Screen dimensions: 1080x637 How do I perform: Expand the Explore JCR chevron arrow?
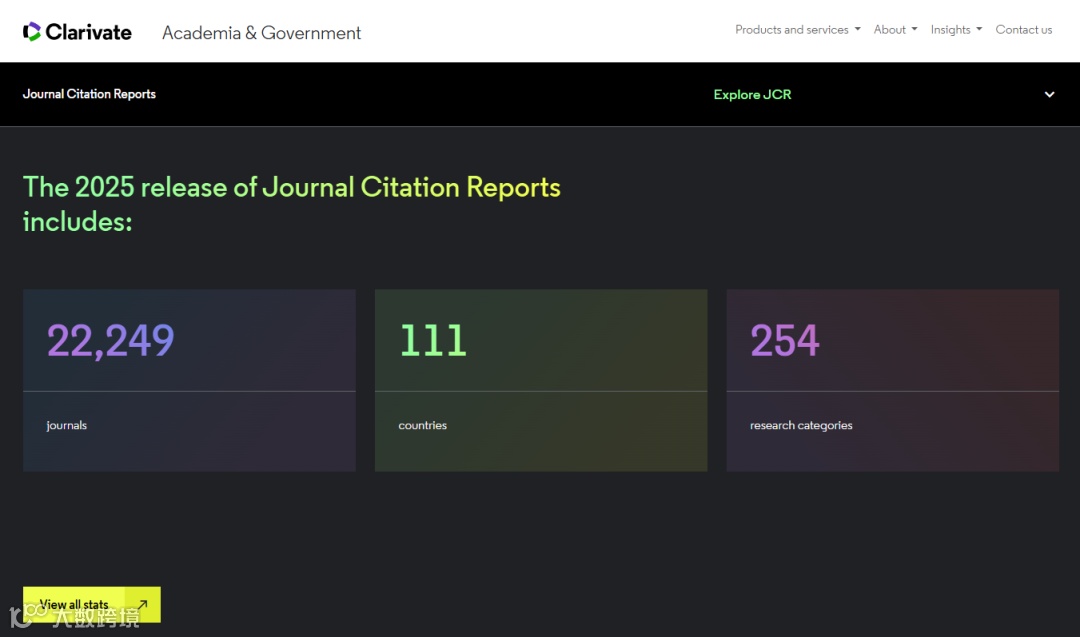tap(1049, 94)
